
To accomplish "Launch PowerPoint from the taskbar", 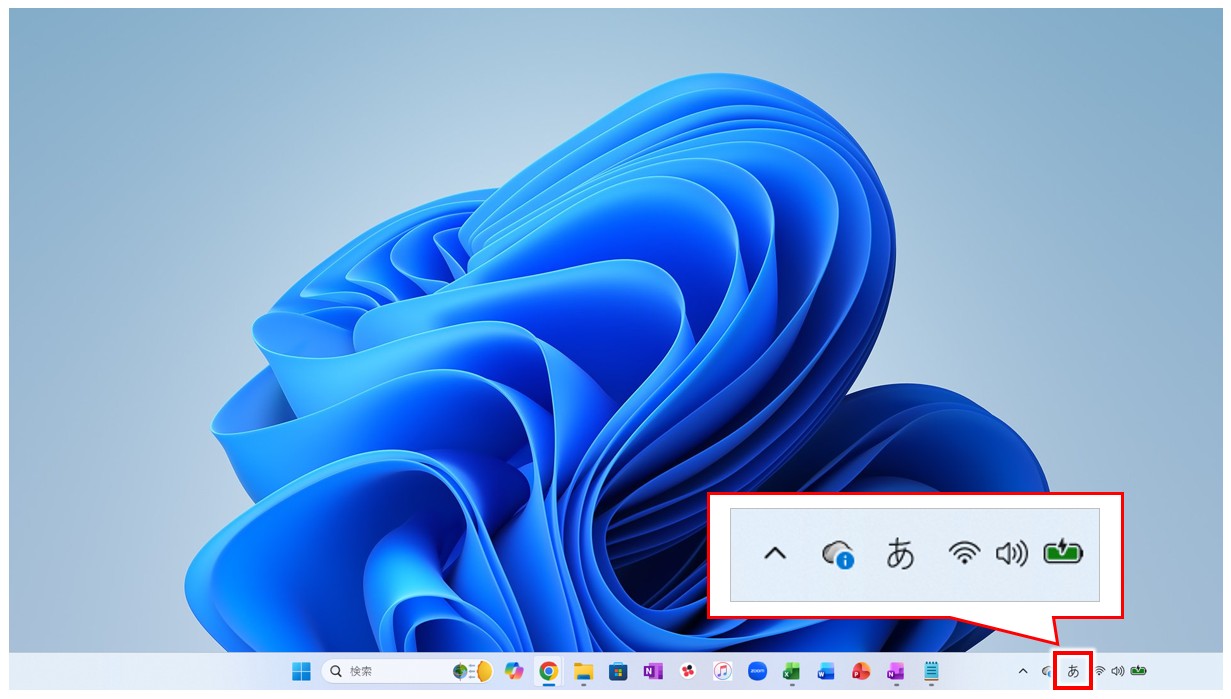I will (x=861, y=671).
